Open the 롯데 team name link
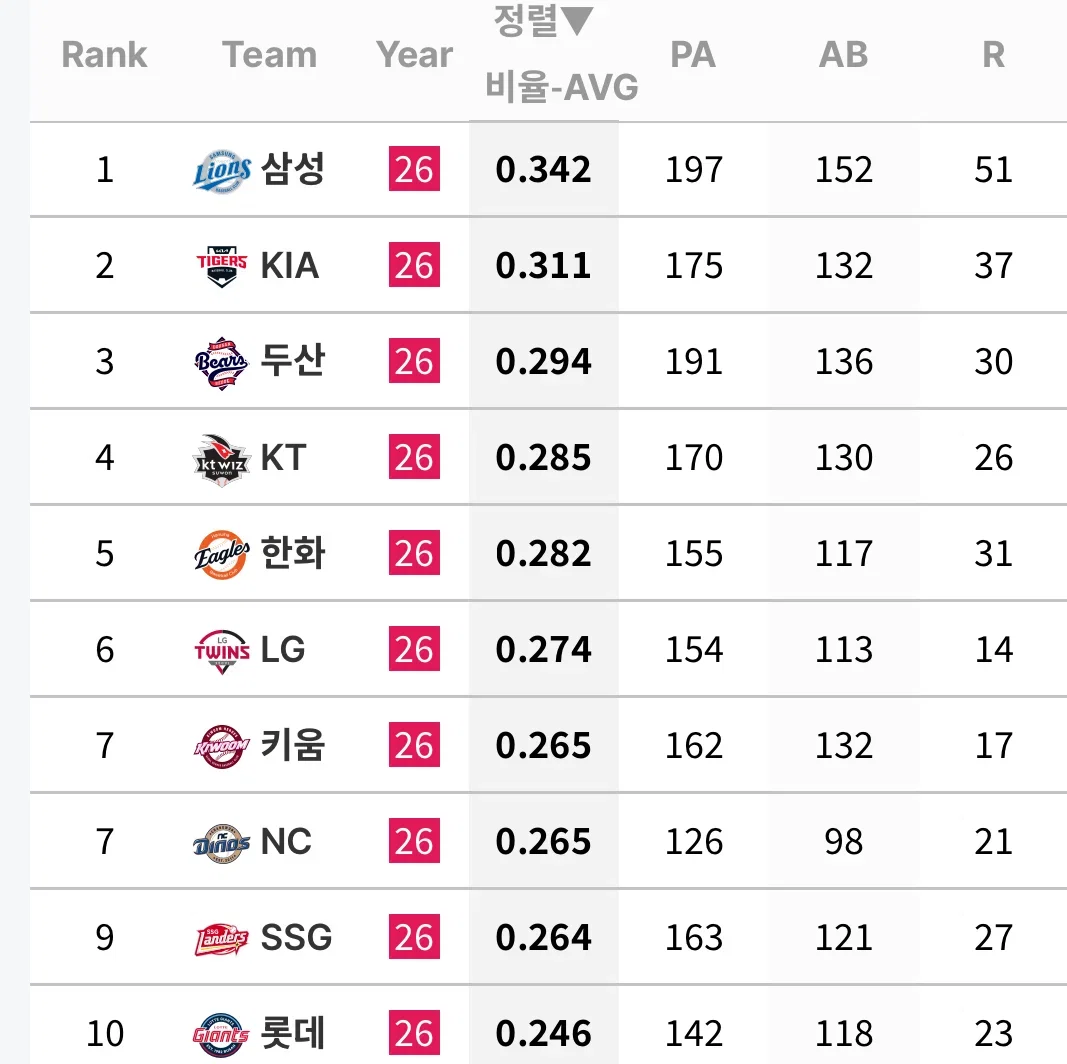The width and height of the screenshot is (1067, 1064). pos(293,1033)
